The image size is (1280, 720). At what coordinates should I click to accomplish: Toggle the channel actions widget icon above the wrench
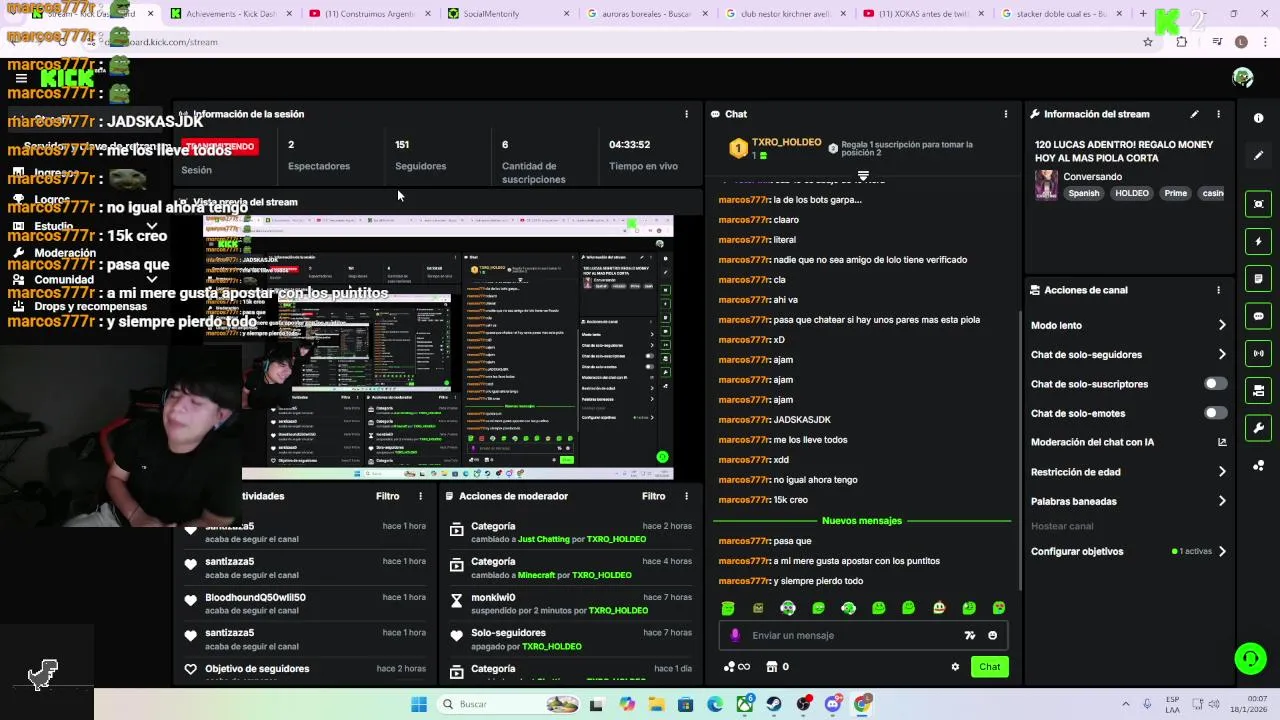coord(1258,391)
